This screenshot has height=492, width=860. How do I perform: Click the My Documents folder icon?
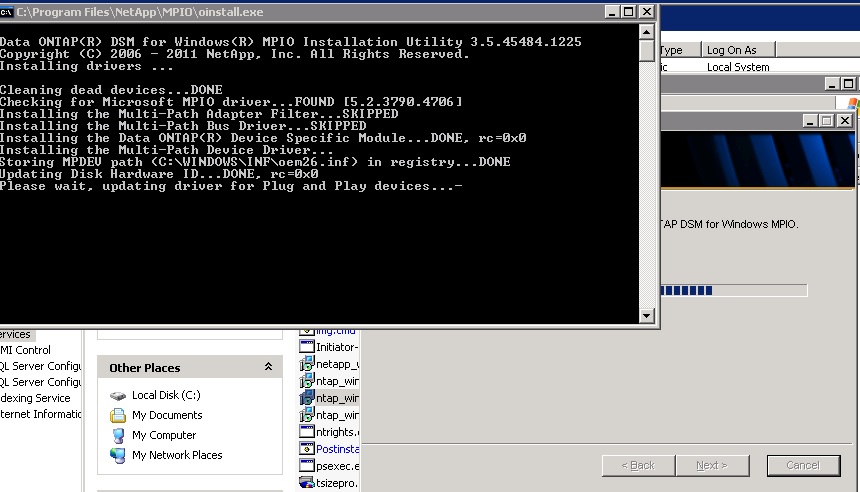pyautogui.click(x=118, y=415)
